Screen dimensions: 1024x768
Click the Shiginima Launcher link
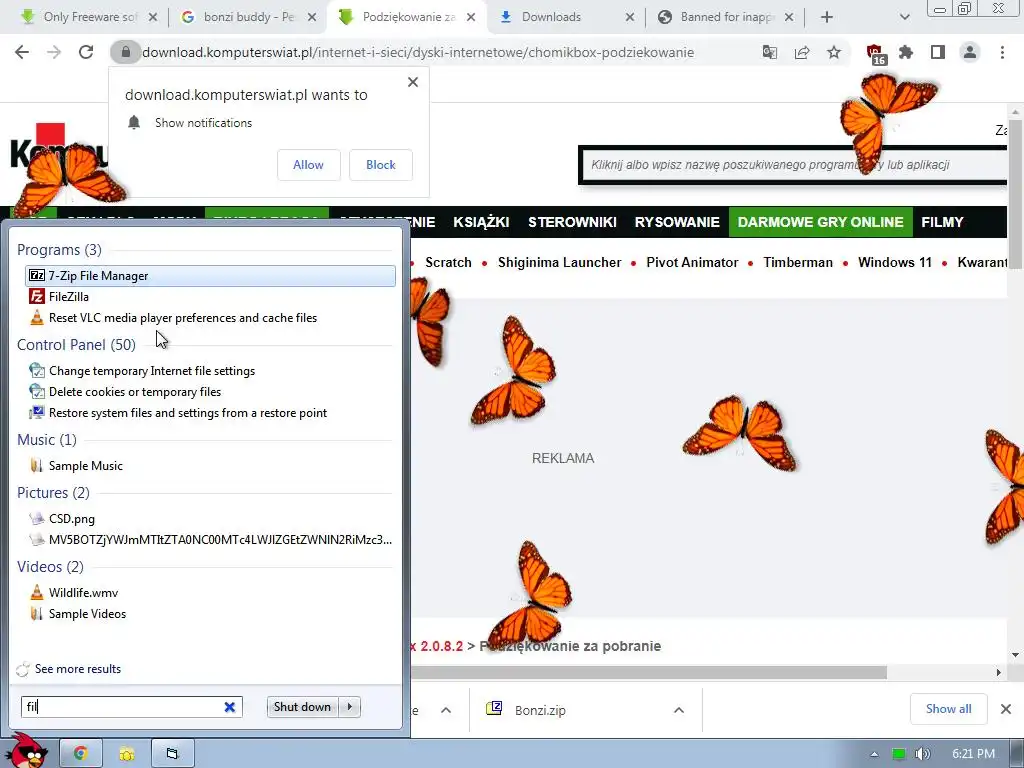click(x=560, y=263)
